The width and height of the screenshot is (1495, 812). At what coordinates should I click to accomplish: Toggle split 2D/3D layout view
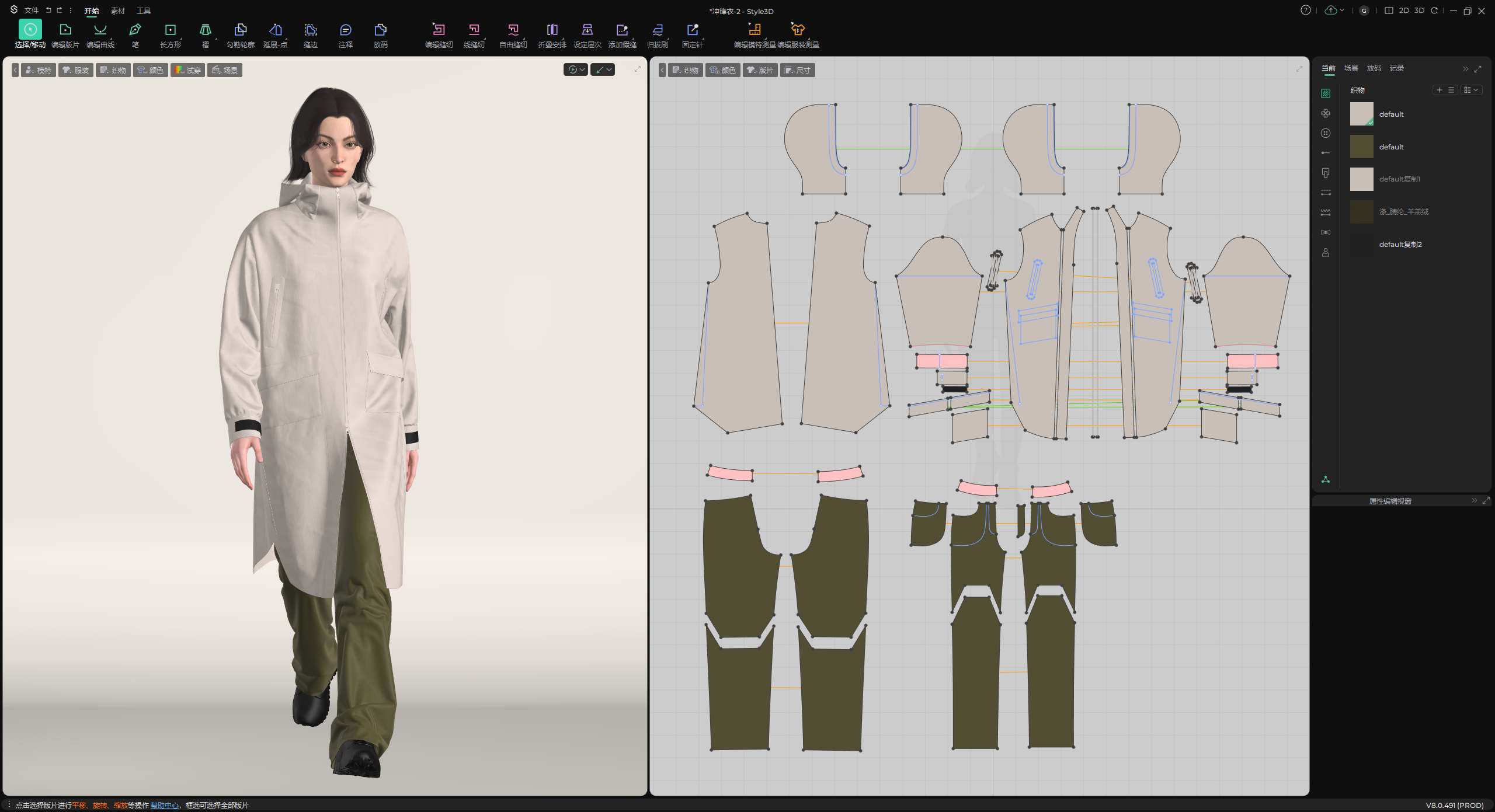point(1389,11)
